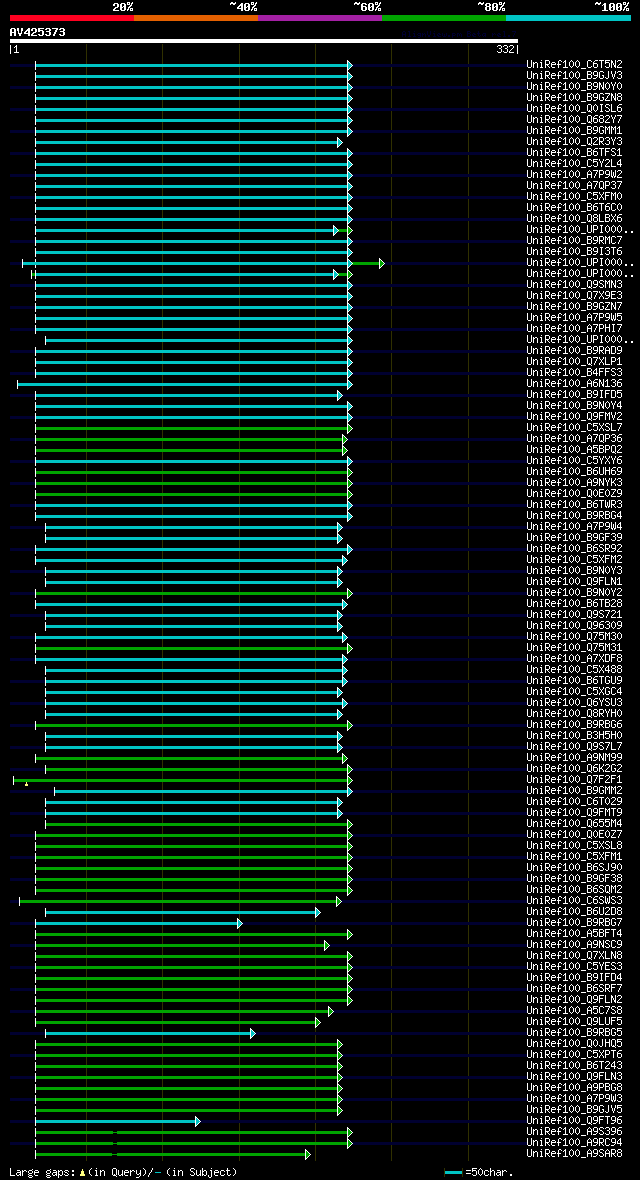The image size is (640, 1180).
Task: Open the UniRef100_A9S396 entry
Action: tap(574, 1132)
